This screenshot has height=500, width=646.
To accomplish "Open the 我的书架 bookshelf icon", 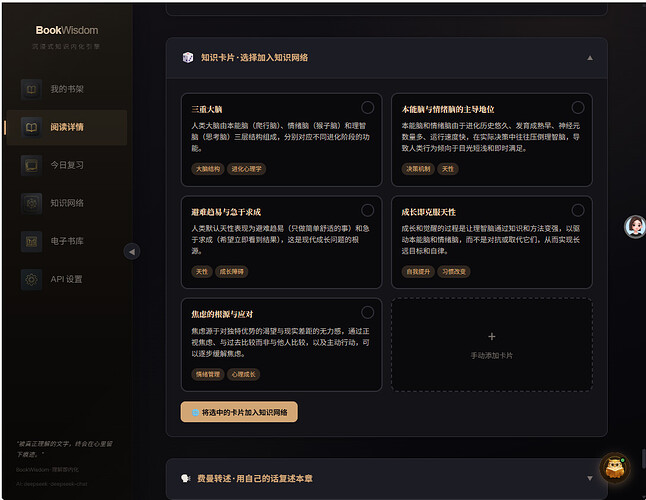I will (31, 89).
